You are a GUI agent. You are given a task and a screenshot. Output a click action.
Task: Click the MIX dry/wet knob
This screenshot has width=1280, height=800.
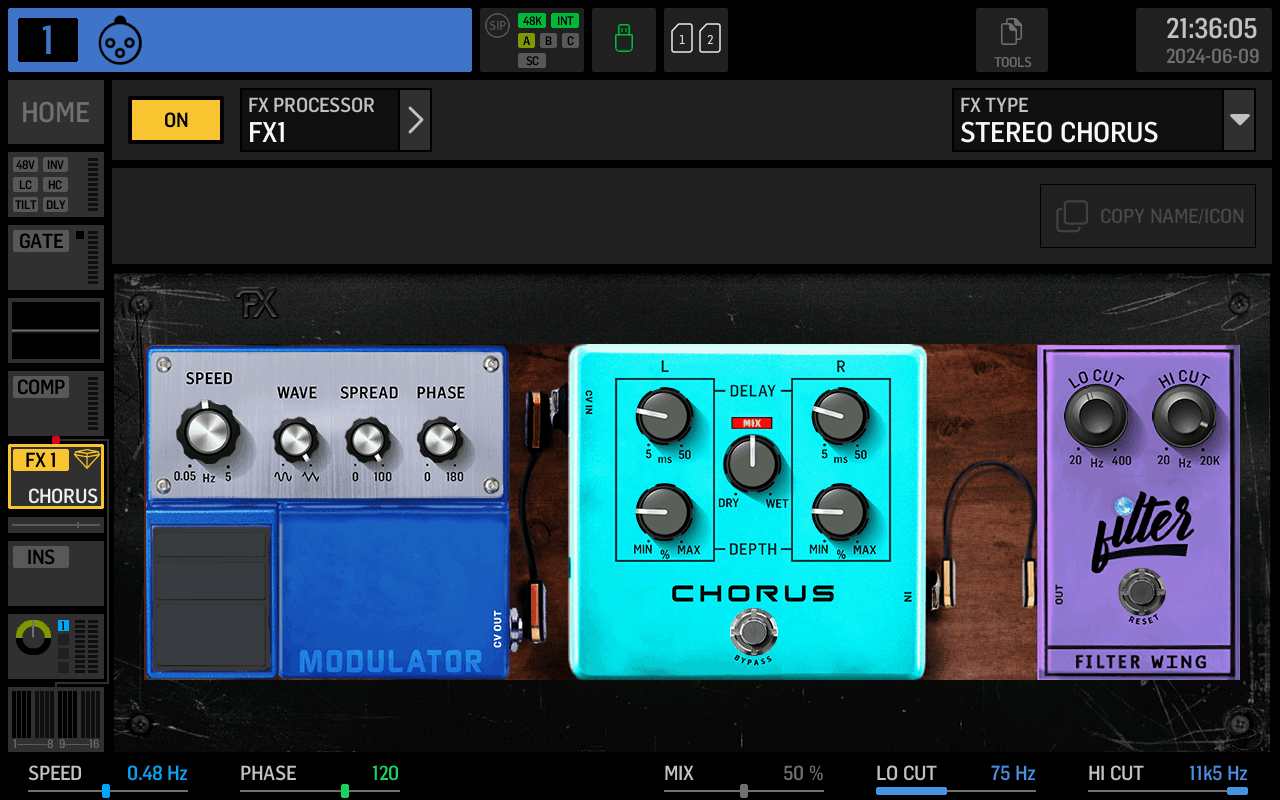[x=752, y=464]
